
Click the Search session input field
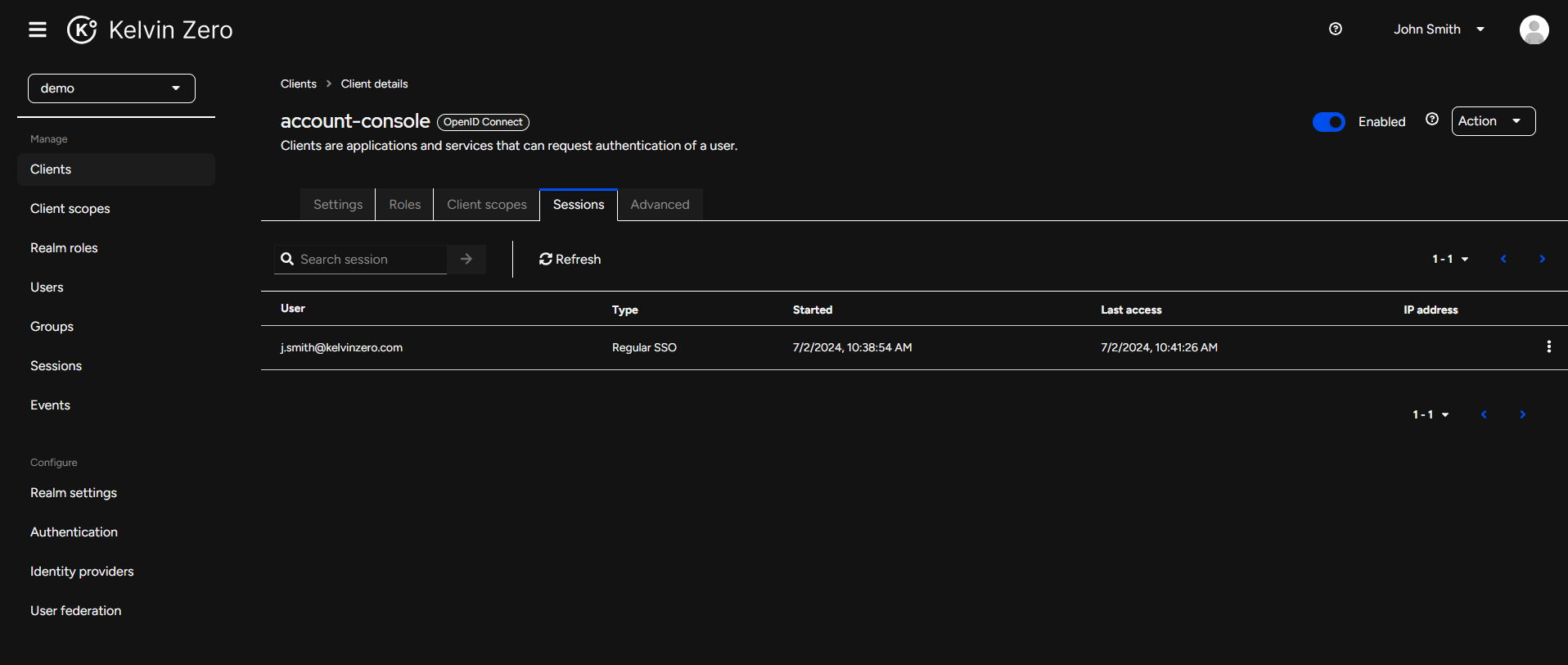[368, 259]
